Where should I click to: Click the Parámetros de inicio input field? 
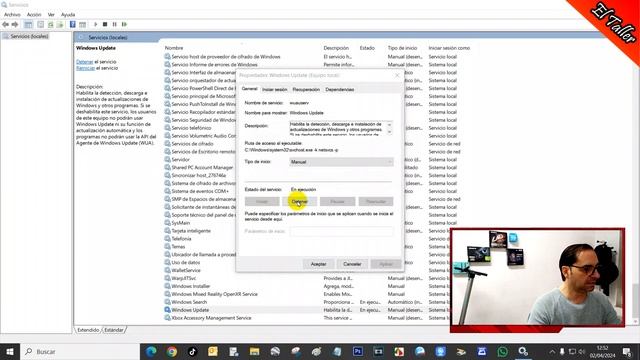(342, 231)
